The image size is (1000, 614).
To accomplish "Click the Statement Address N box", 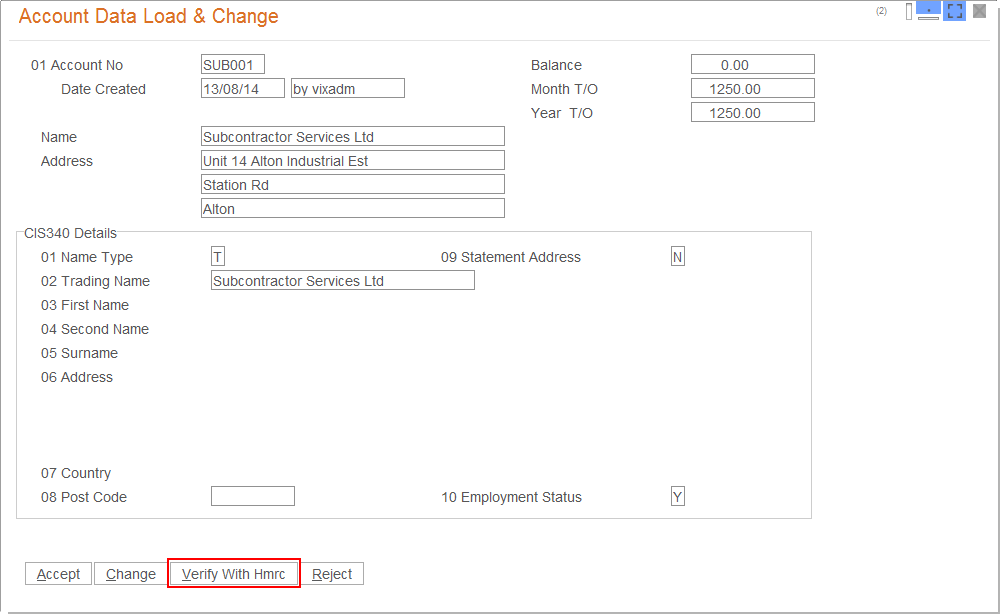I will coord(677,257).
